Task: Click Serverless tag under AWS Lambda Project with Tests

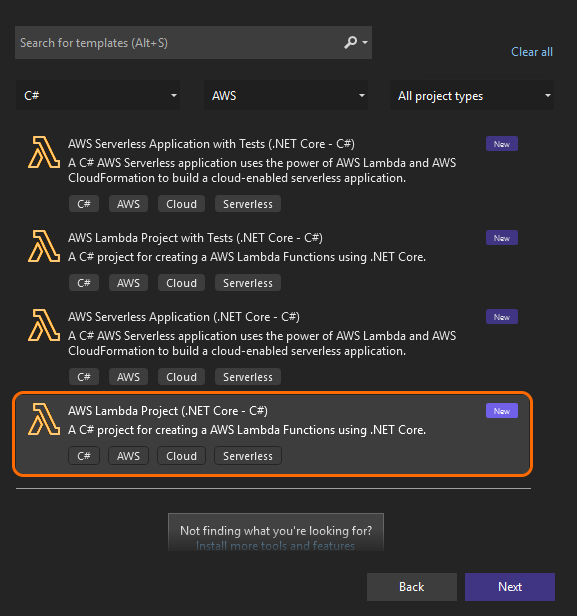Action: [248, 283]
